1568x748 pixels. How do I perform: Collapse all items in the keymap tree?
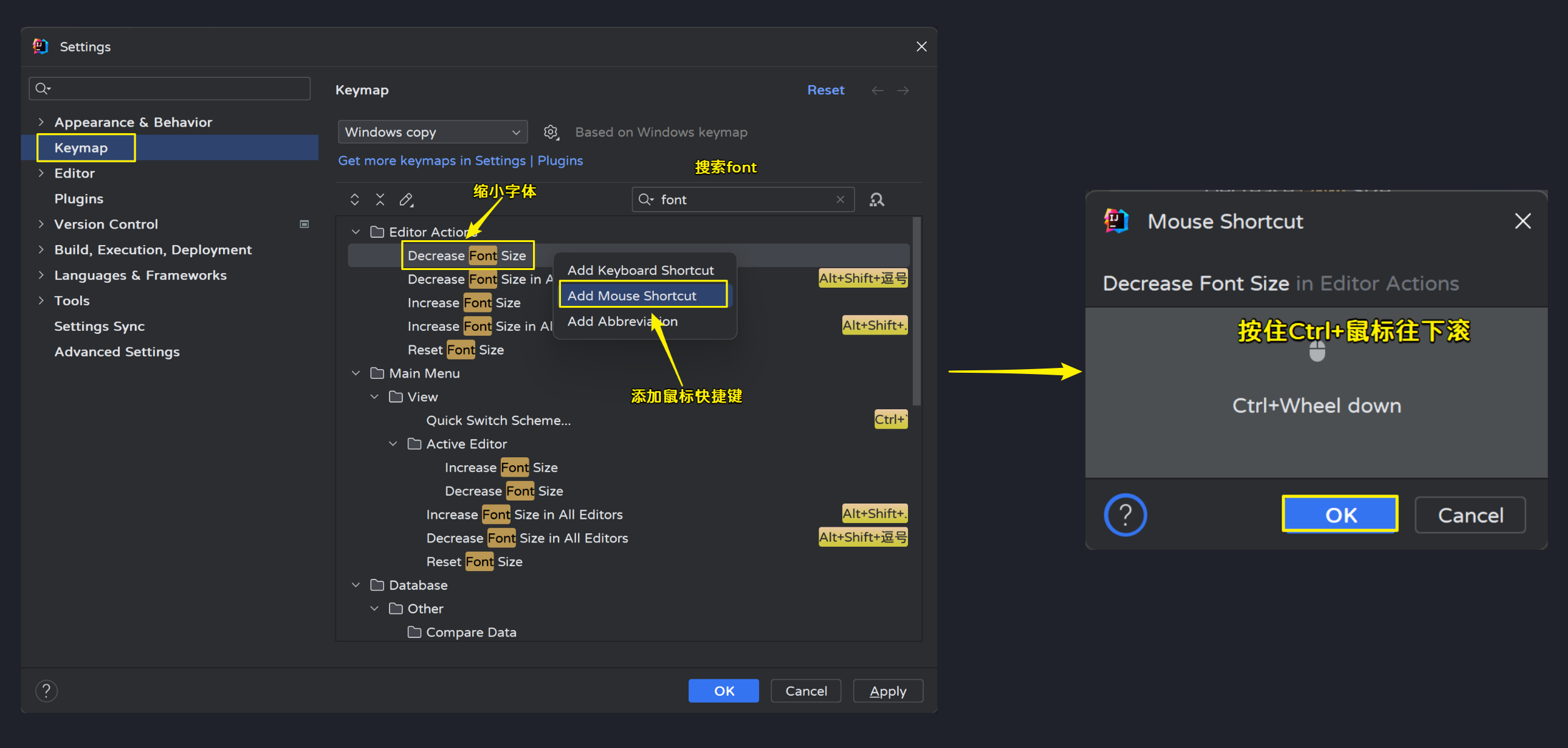pos(380,199)
